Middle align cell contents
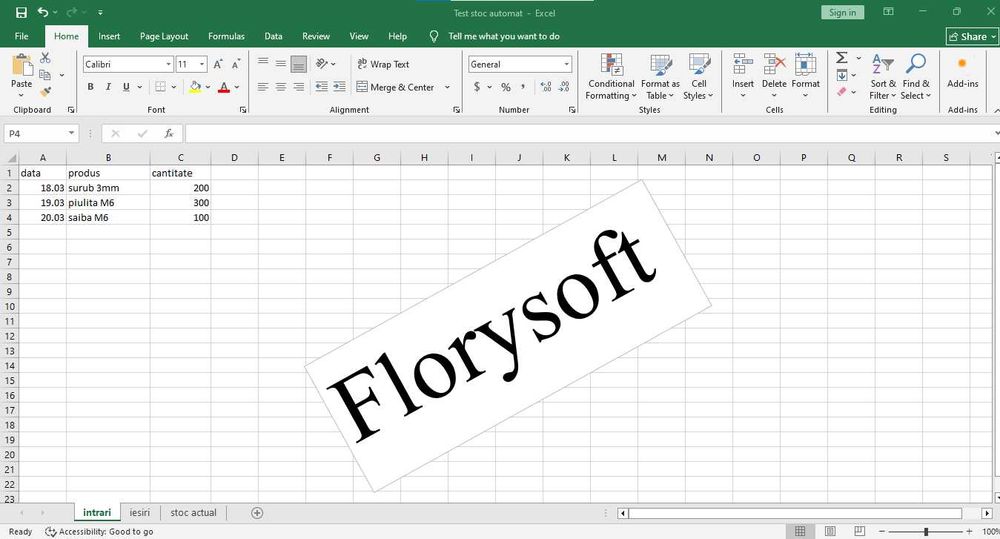Image resolution: width=1000 pixels, height=539 pixels. pyautogui.click(x=281, y=64)
